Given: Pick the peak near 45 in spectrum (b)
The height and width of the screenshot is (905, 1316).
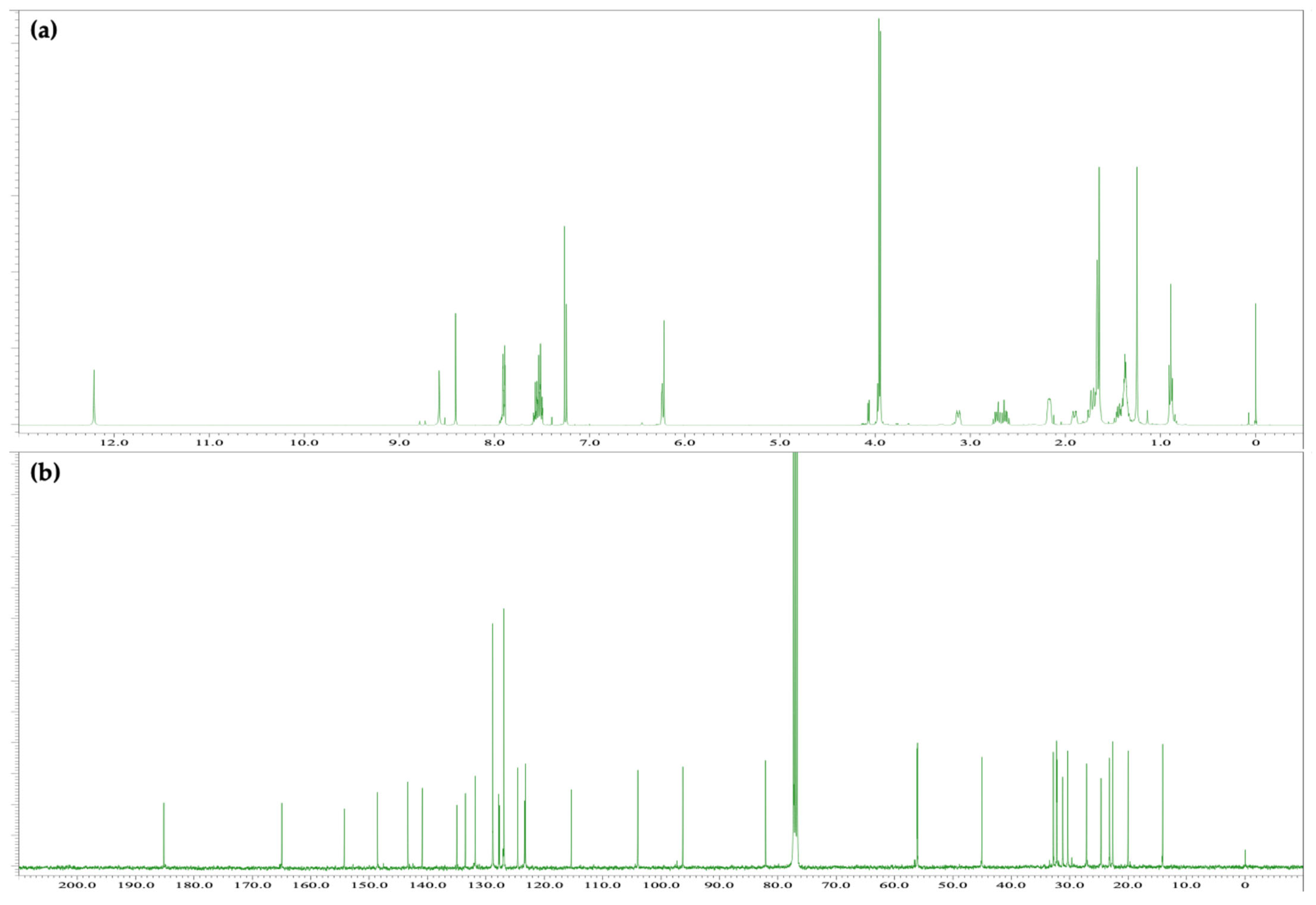Looking at the screenshot, I should [x=982, y=811].
